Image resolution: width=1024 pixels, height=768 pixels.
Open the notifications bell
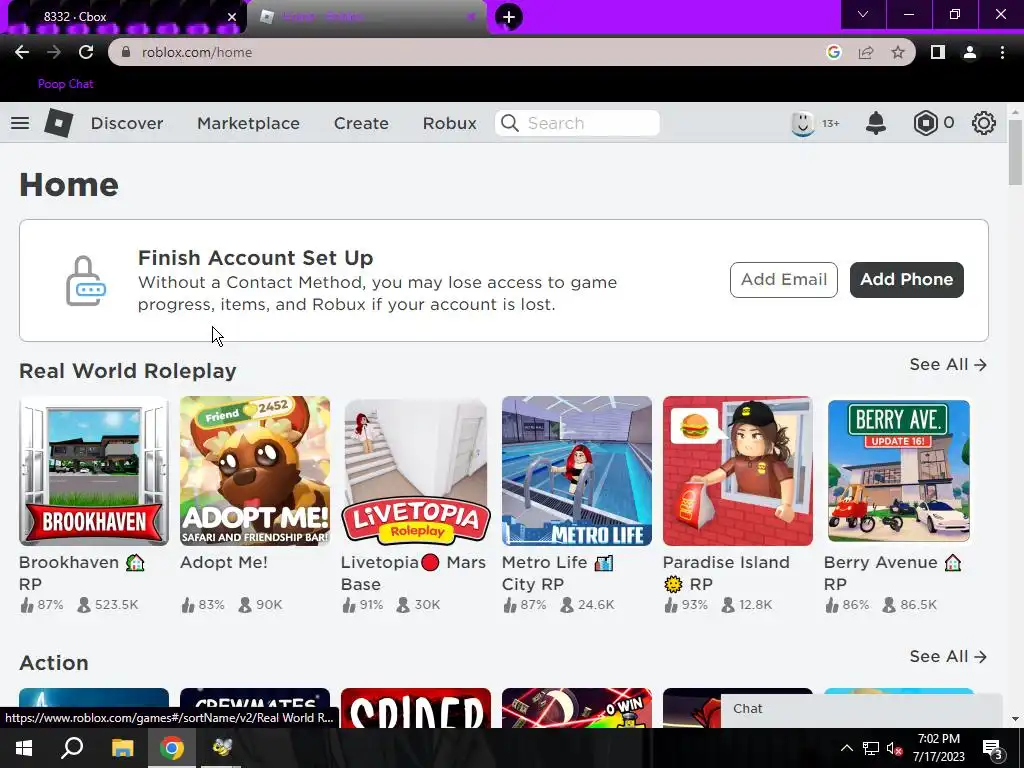(x=876, y=123)
